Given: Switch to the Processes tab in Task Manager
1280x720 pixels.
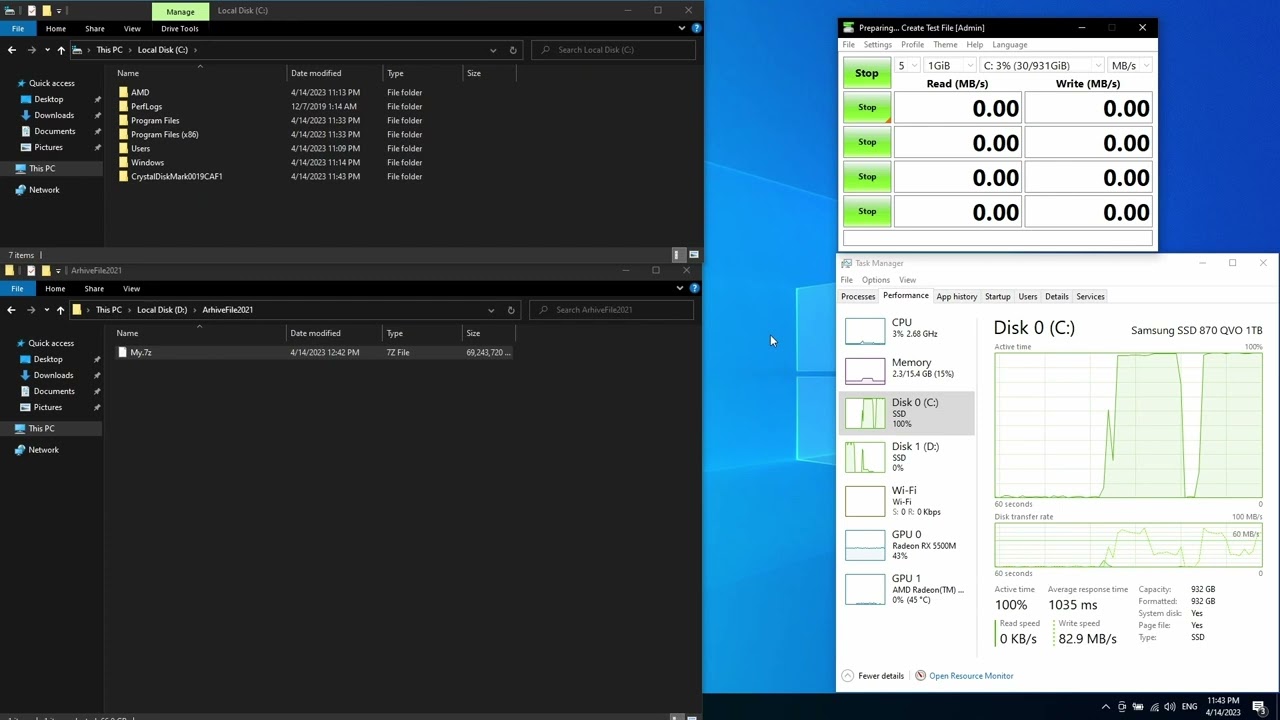Looking at the screenshot, I should click(x=858, y=297).
